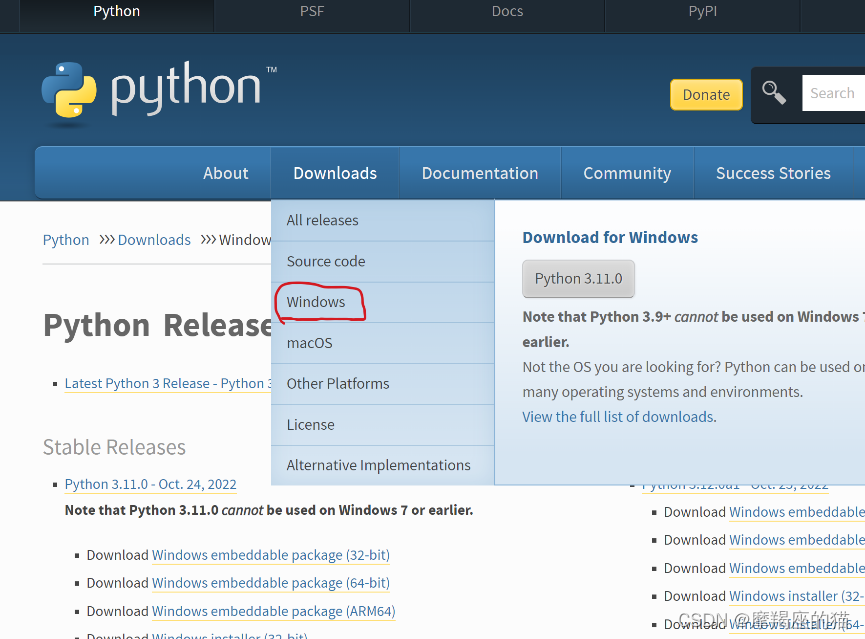Click the Downloads breadcrumb link
The height and width of the screenshot is (639, 865).
154,240
